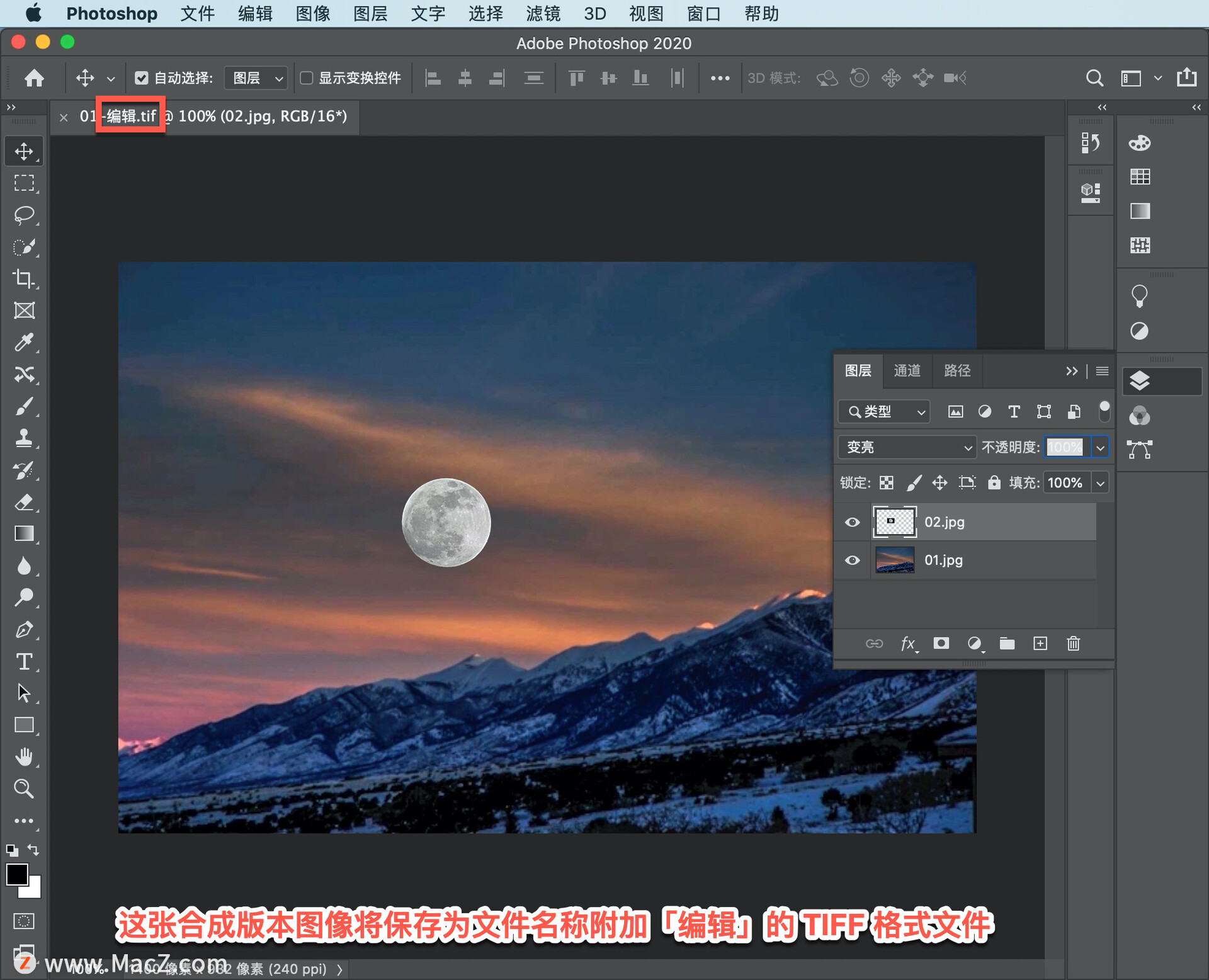Viewport: 1209px width, 980px height.
Task: Open the Layers panel flyout menu
Action: pyautogui.click(x=1102, y=371)
